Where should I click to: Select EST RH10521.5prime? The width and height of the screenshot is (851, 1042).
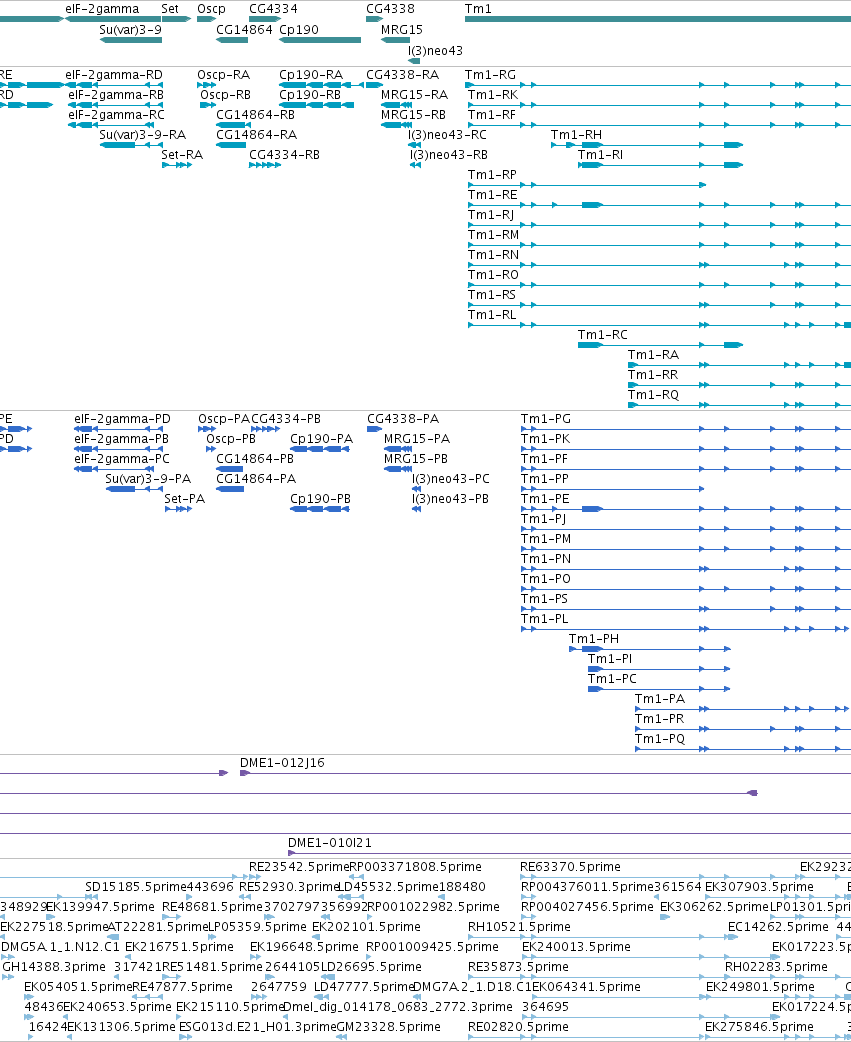[519, 926]
